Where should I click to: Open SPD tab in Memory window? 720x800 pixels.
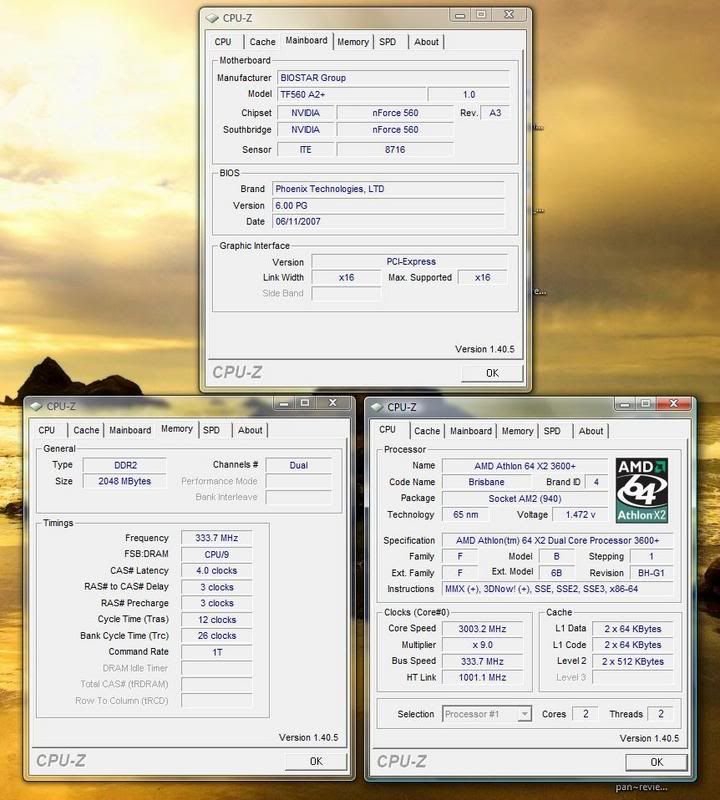pos(212,430)
